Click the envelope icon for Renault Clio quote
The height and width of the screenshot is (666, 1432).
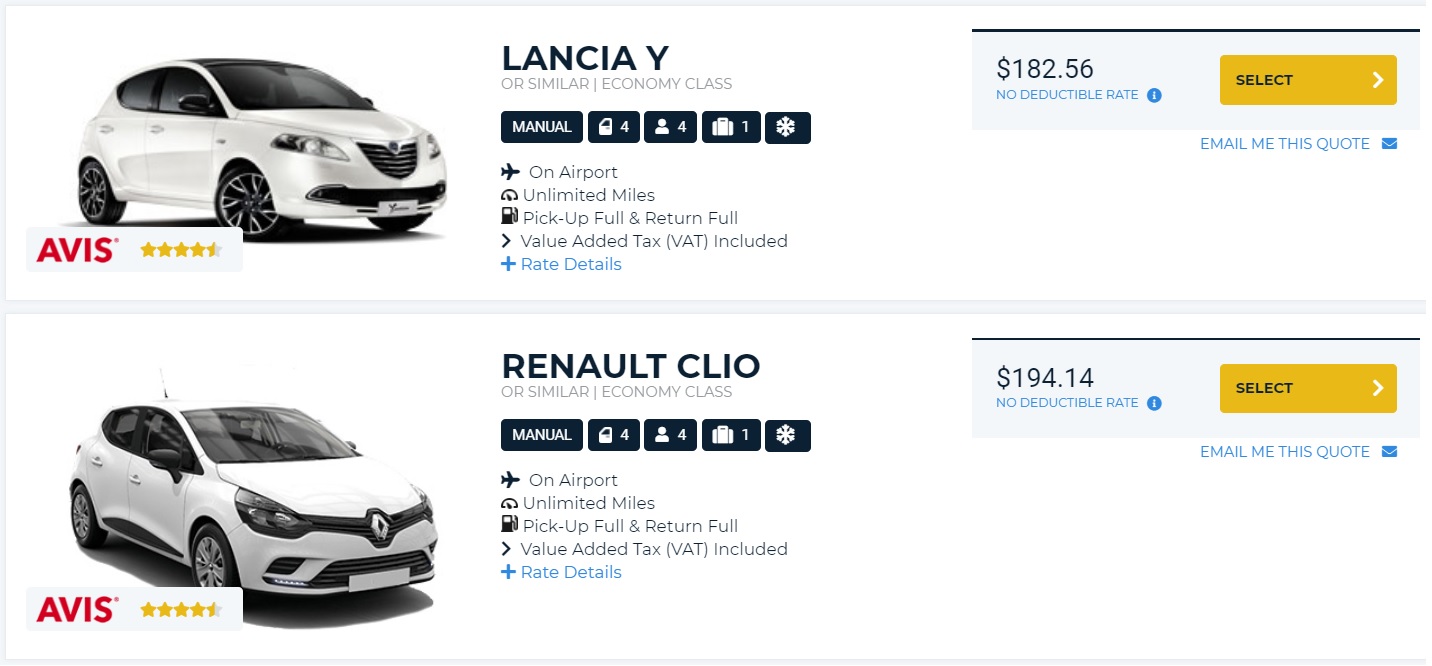(x=1389, y=452)
